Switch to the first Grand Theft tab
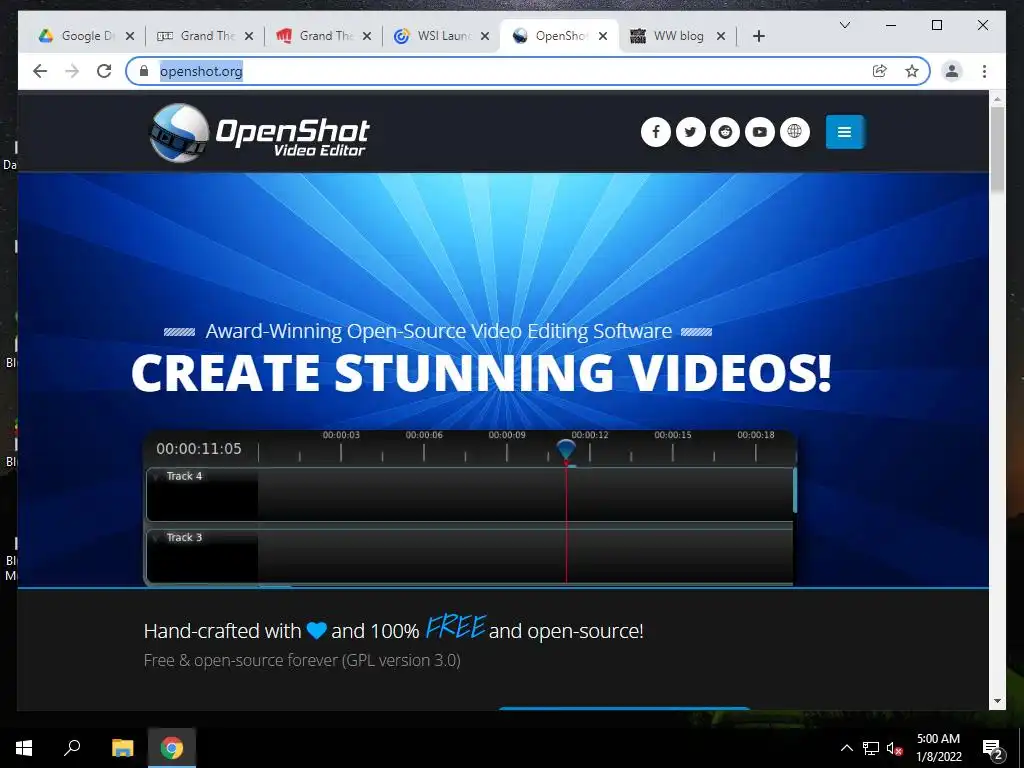 (204, 36)
